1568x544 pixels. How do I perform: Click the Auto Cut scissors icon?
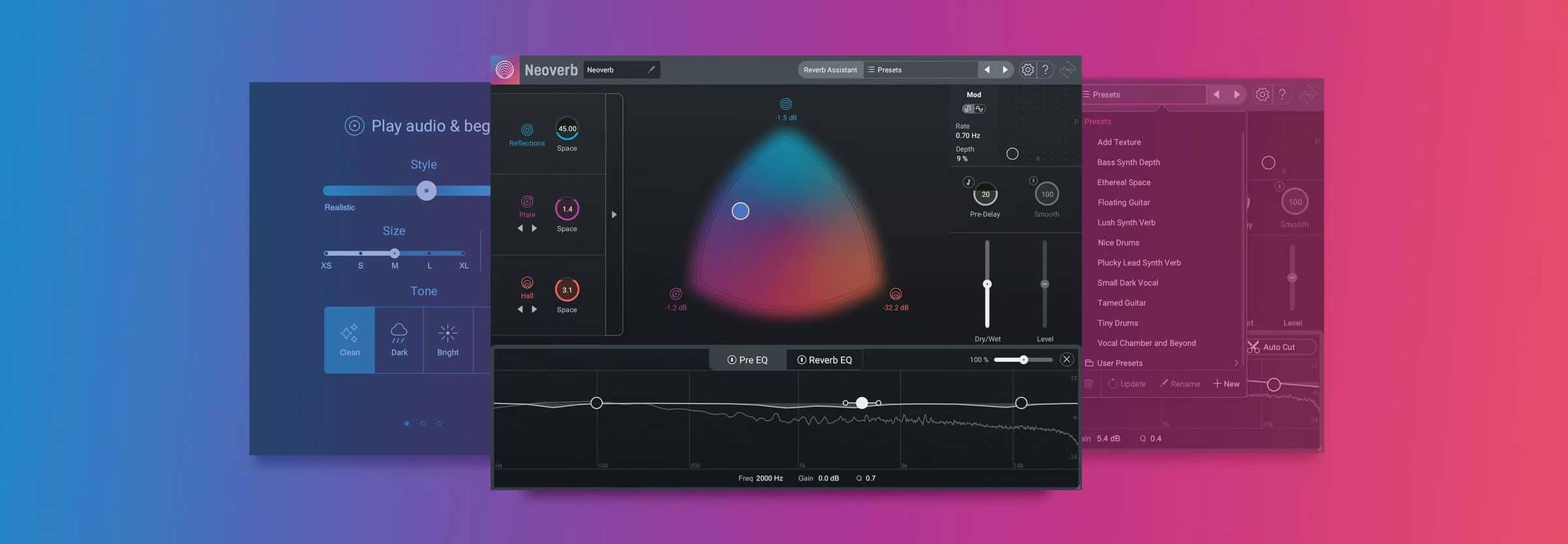[1254, 347]
